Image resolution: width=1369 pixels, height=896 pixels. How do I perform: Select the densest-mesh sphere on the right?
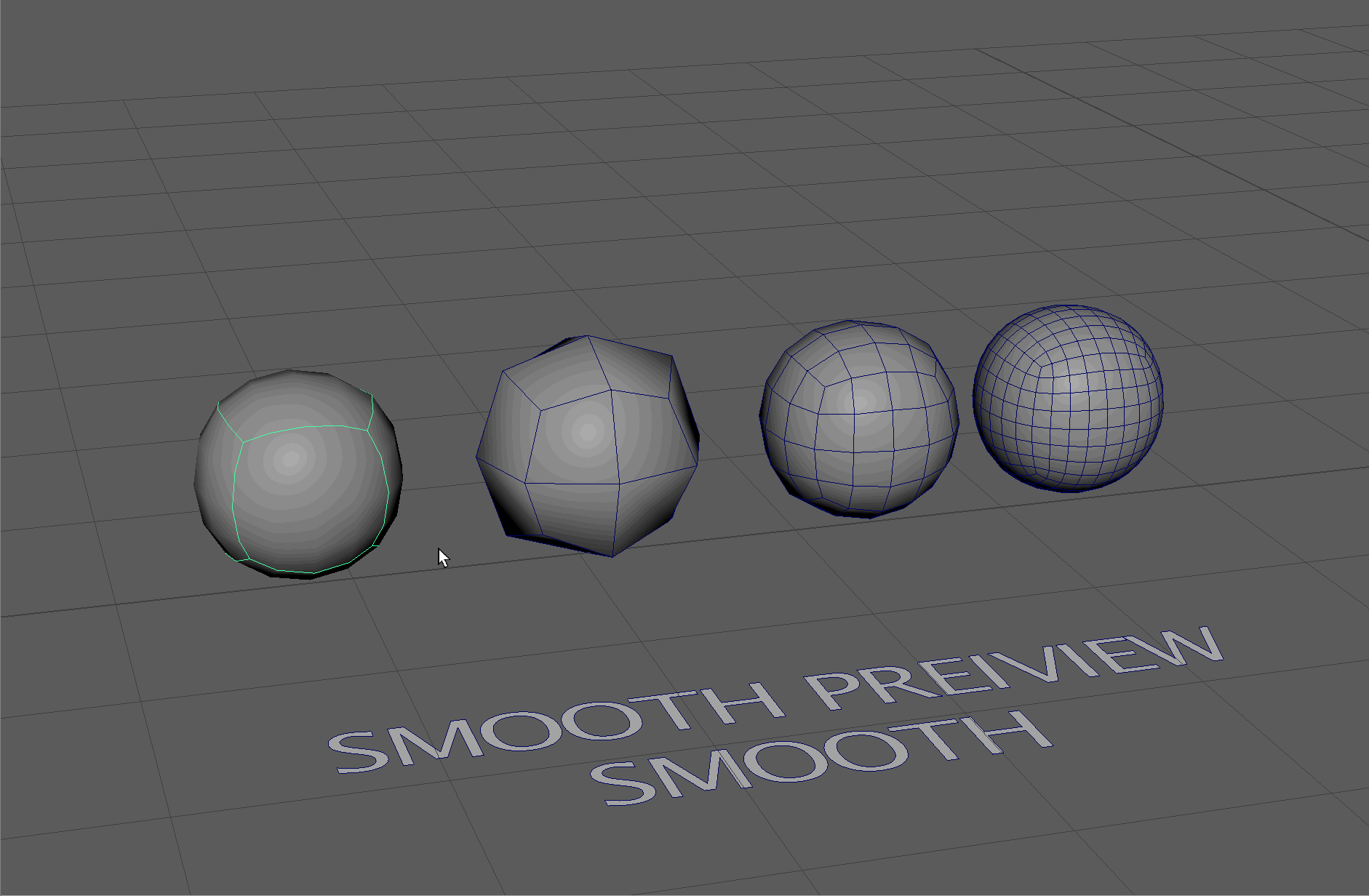[1068, 398]
